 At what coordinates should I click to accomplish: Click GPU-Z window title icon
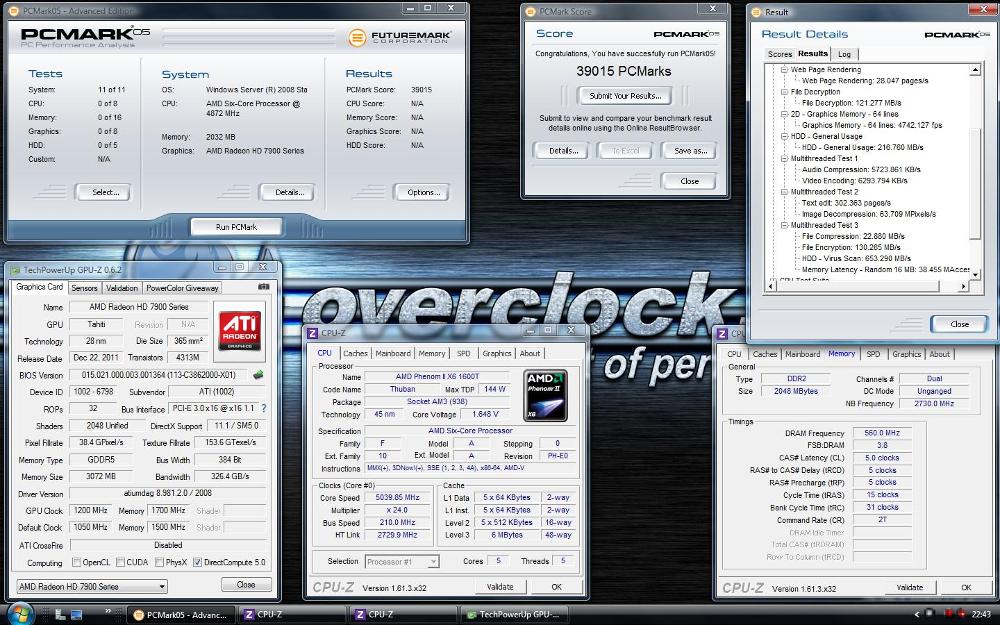click(14, 270)
